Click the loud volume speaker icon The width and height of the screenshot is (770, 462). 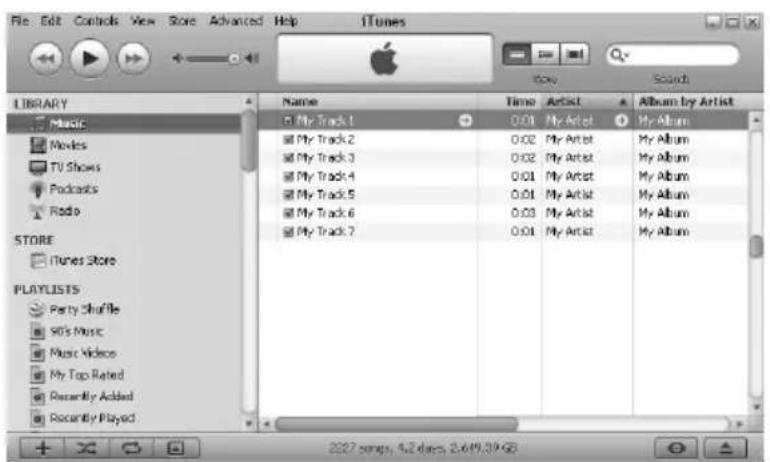[252, 58]
